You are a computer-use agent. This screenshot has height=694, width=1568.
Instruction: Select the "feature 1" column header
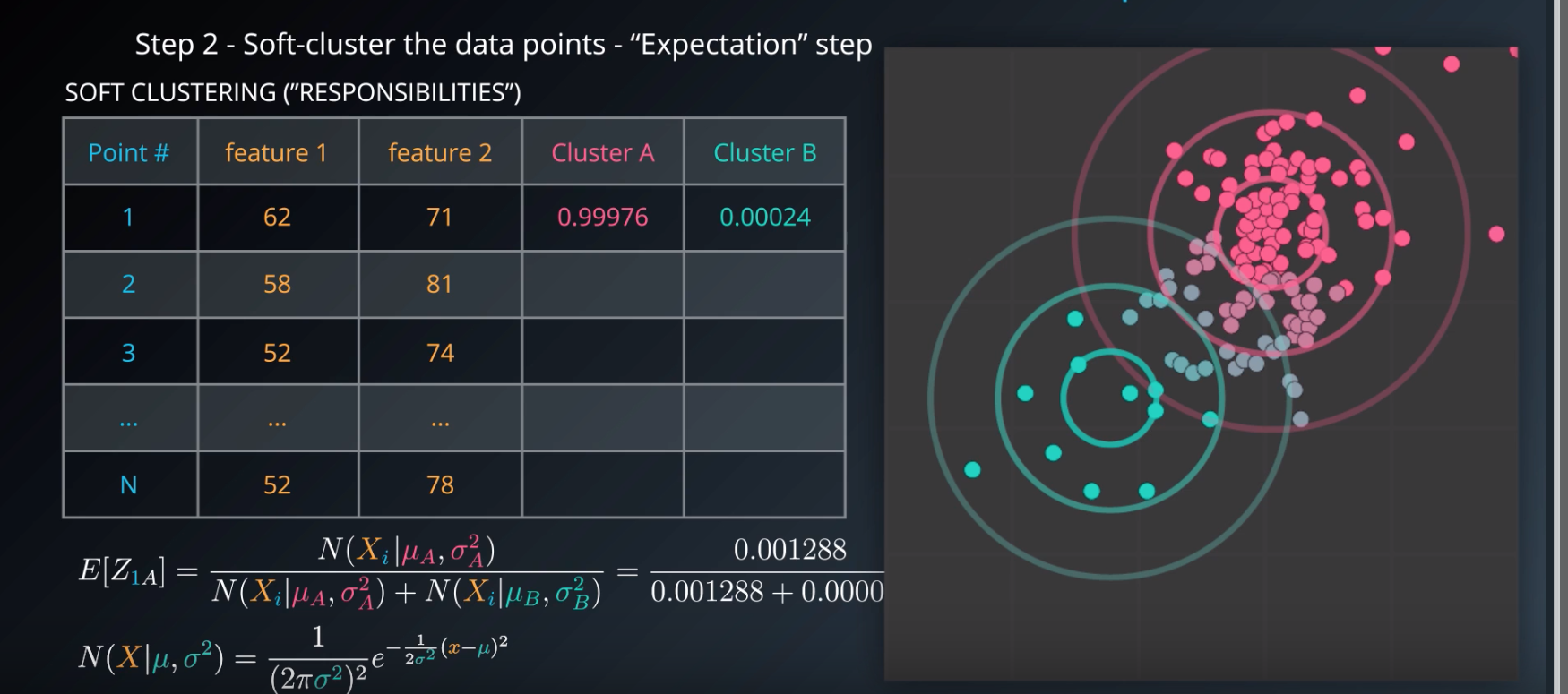[x=276, y=153]
